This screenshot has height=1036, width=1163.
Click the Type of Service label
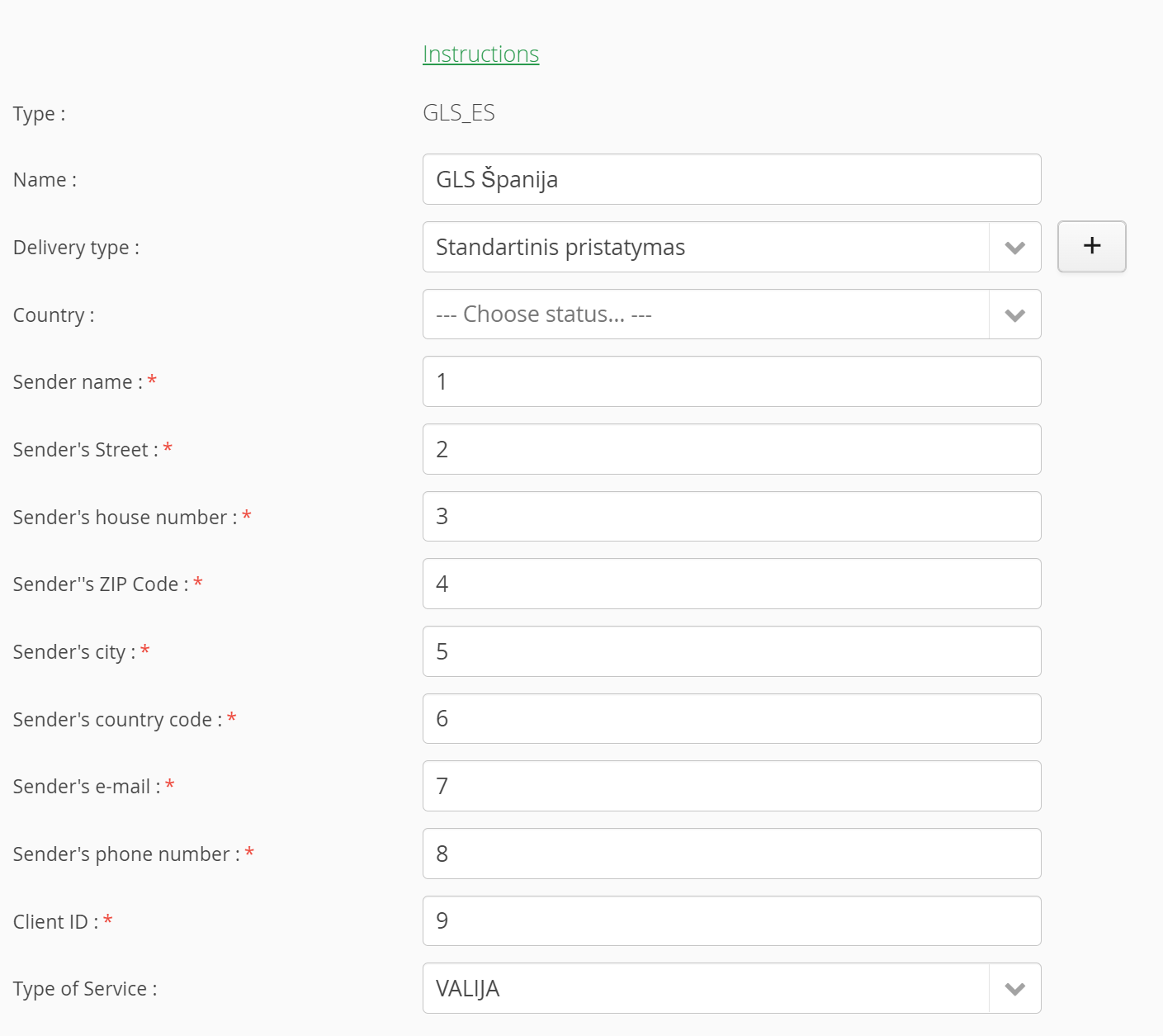click(x=85, y=989)
